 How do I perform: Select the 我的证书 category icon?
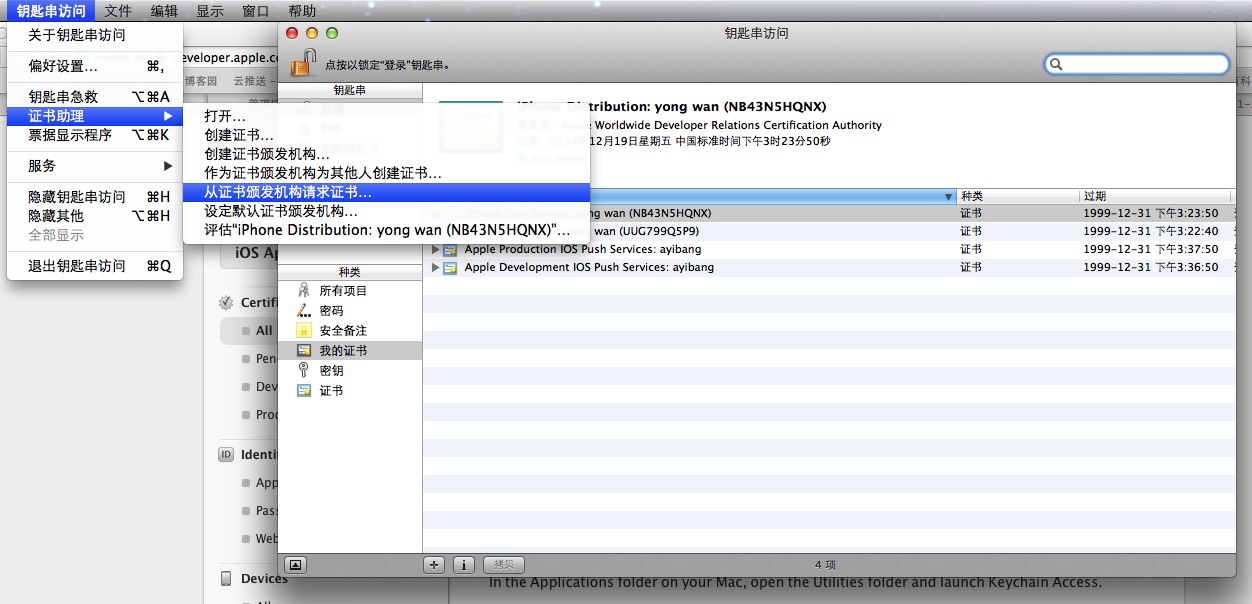point(304,350)
